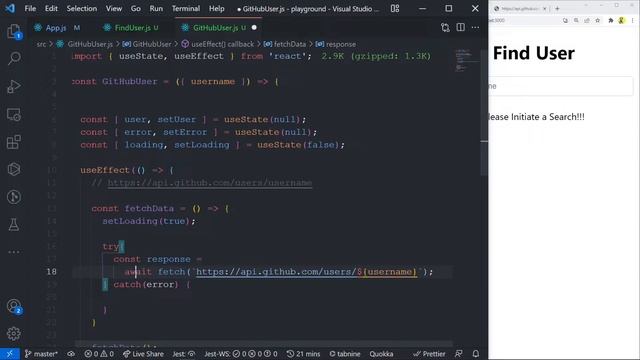Open the Search view in activity bar
This screenshot has width=640, height=360.
tap(14, 58)
